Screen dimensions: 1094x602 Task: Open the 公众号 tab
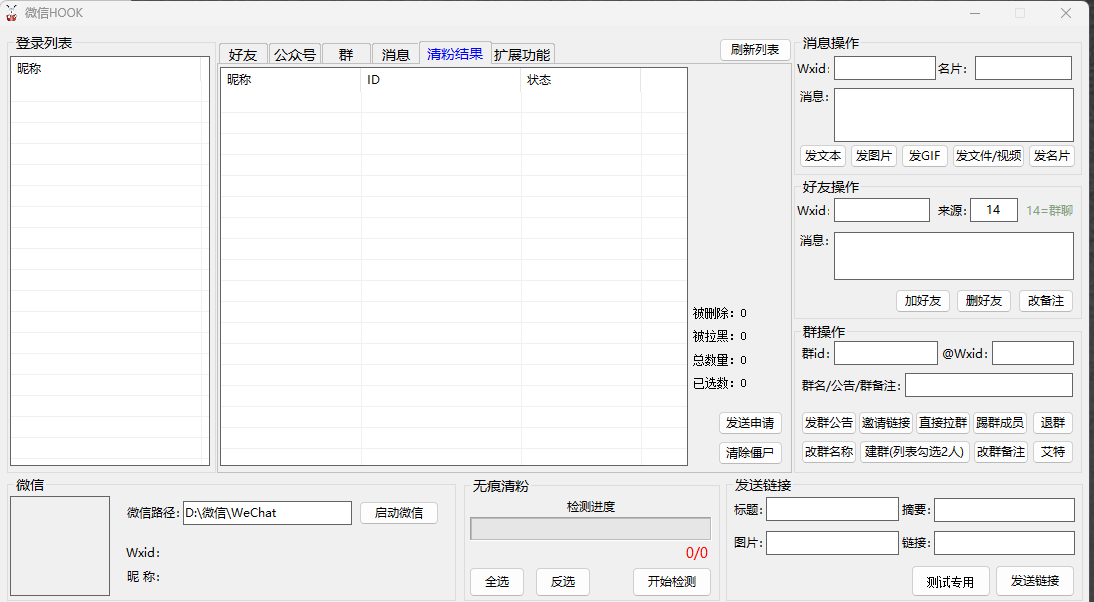295,55
